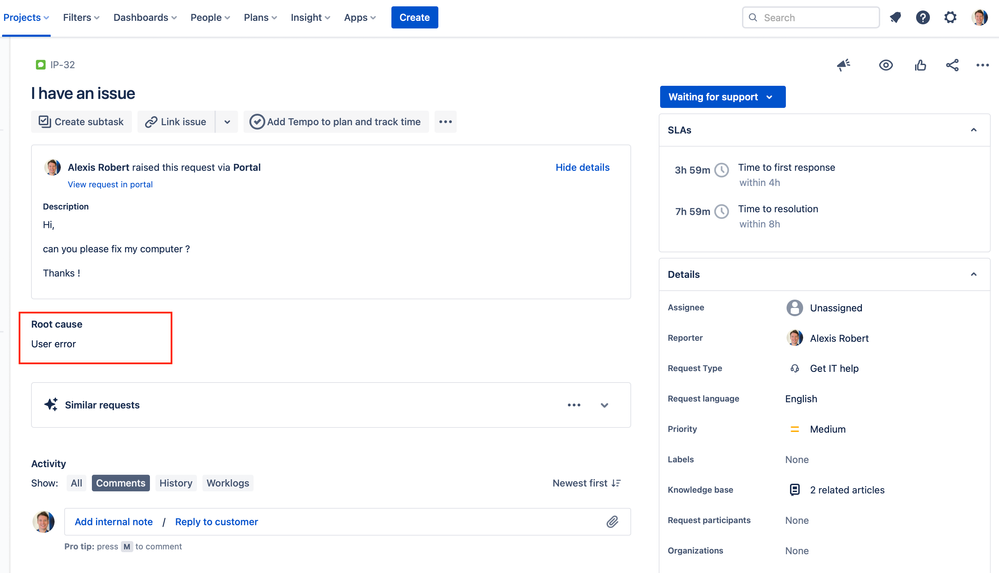Click the Hide details link

pos(582,168)
